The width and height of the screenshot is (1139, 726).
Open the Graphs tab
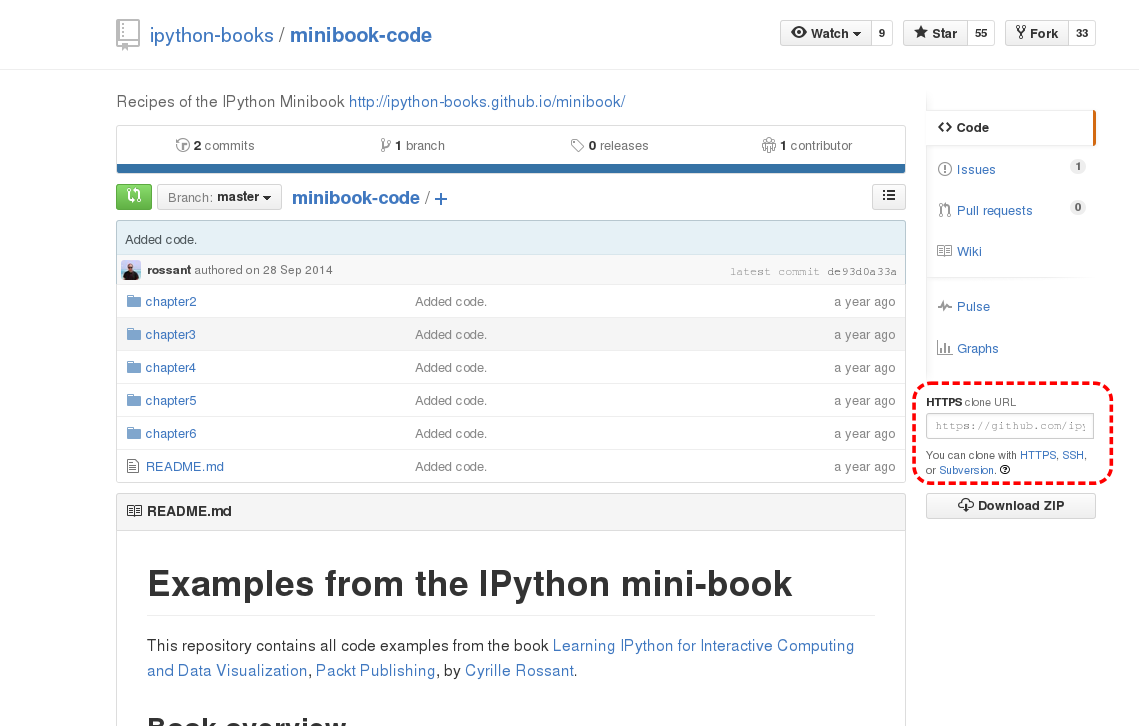coord(978,348)
